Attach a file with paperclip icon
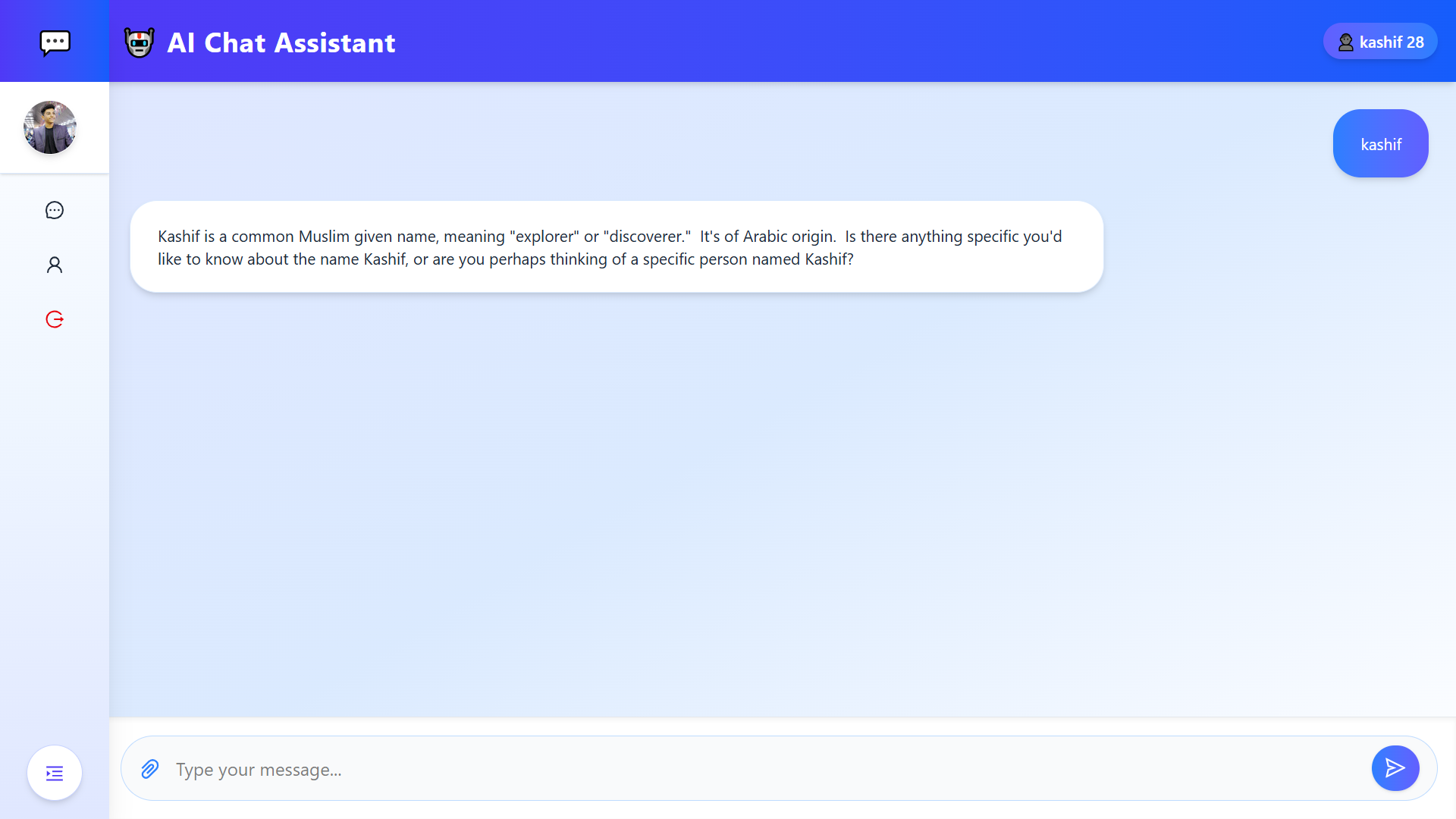The width and height of the screenshot is (1456, 819). click(150, 769)
